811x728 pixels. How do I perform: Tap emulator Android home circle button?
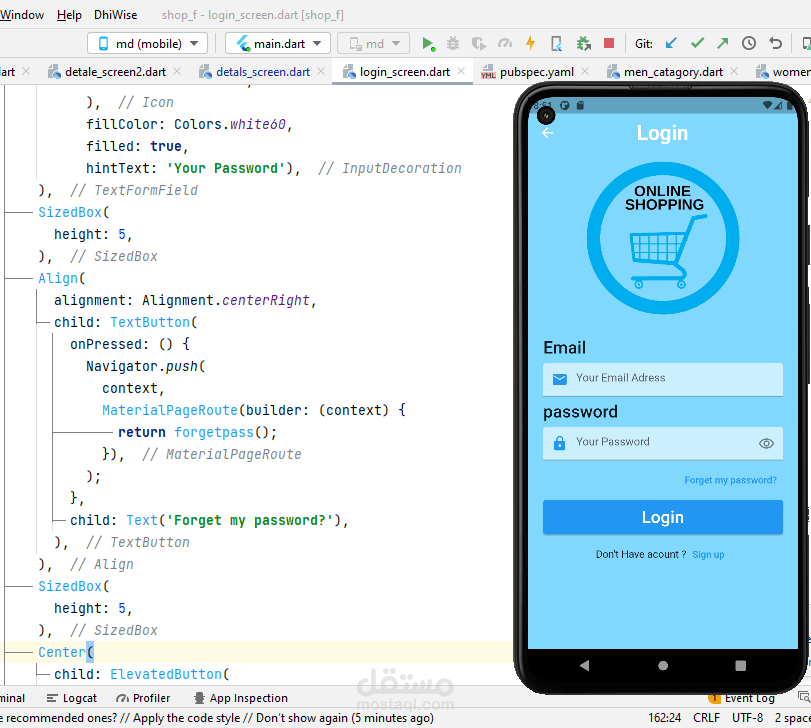663,665
